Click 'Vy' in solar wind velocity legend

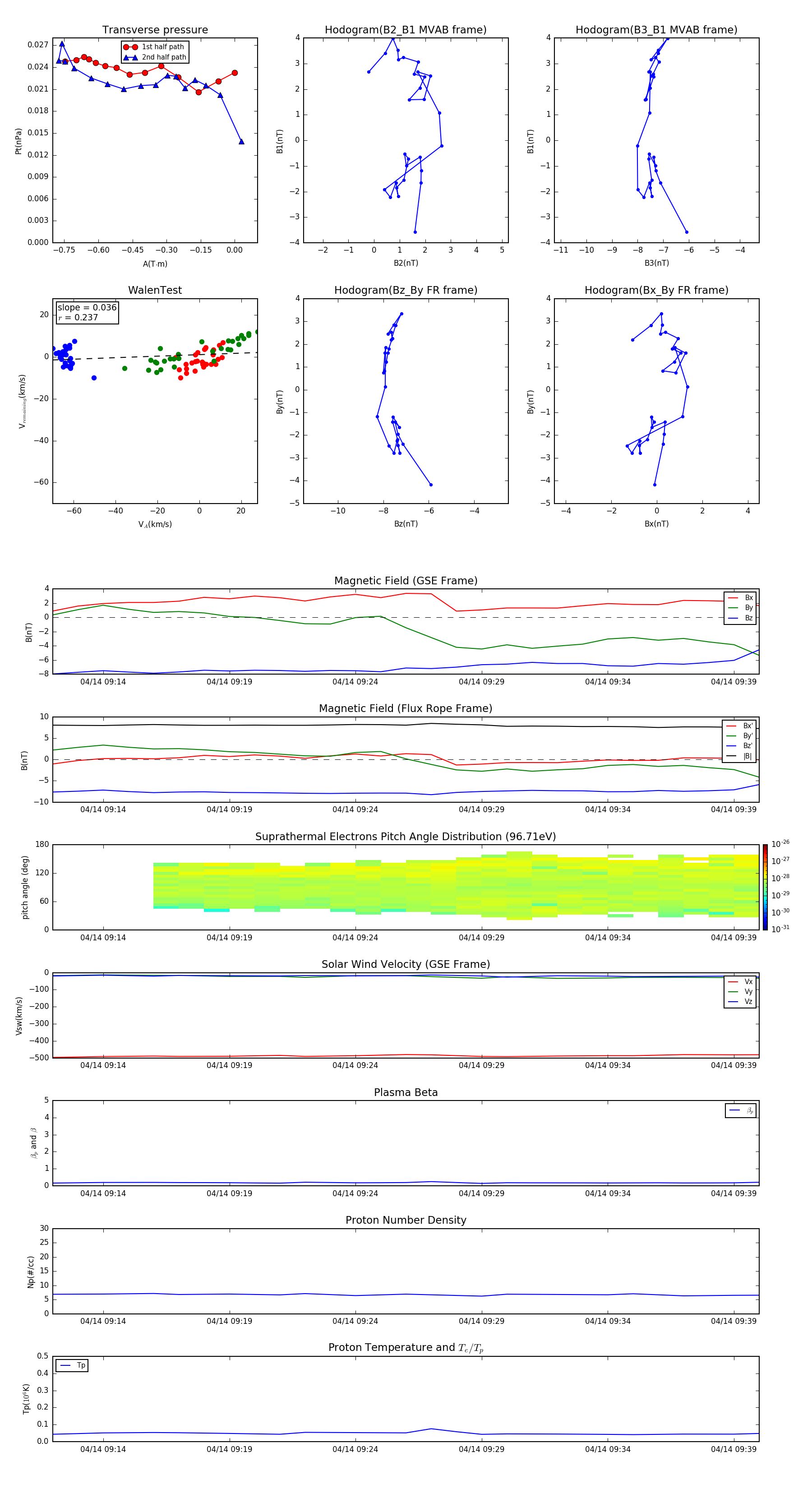tap(748, 991)
